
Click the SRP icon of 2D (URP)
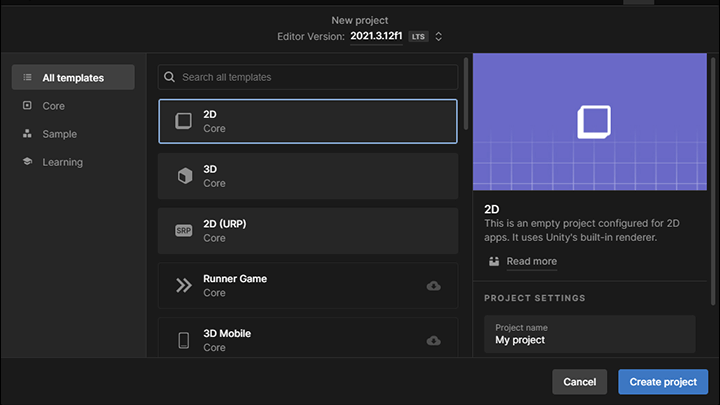[183, 231]
